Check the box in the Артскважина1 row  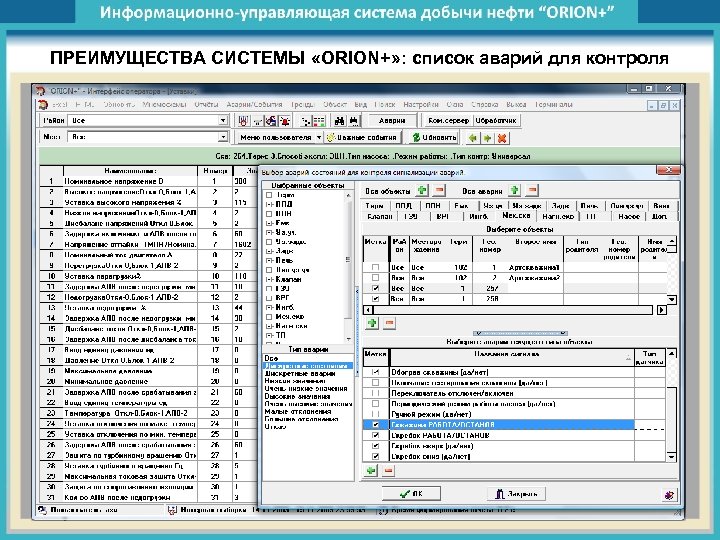tap(376, 267)
